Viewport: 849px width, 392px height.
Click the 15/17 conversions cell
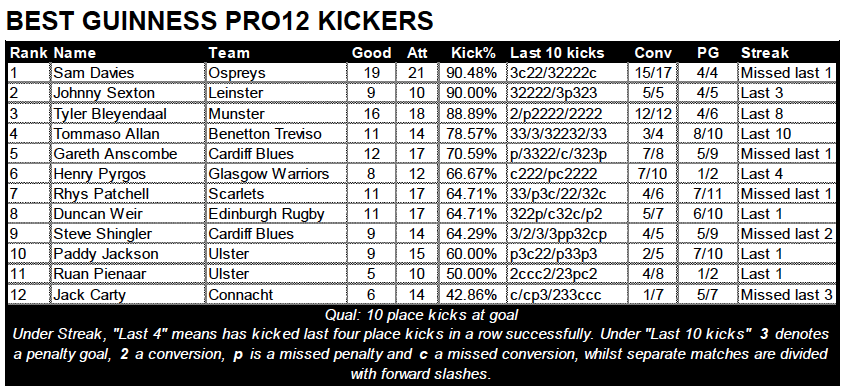point(653,73)
